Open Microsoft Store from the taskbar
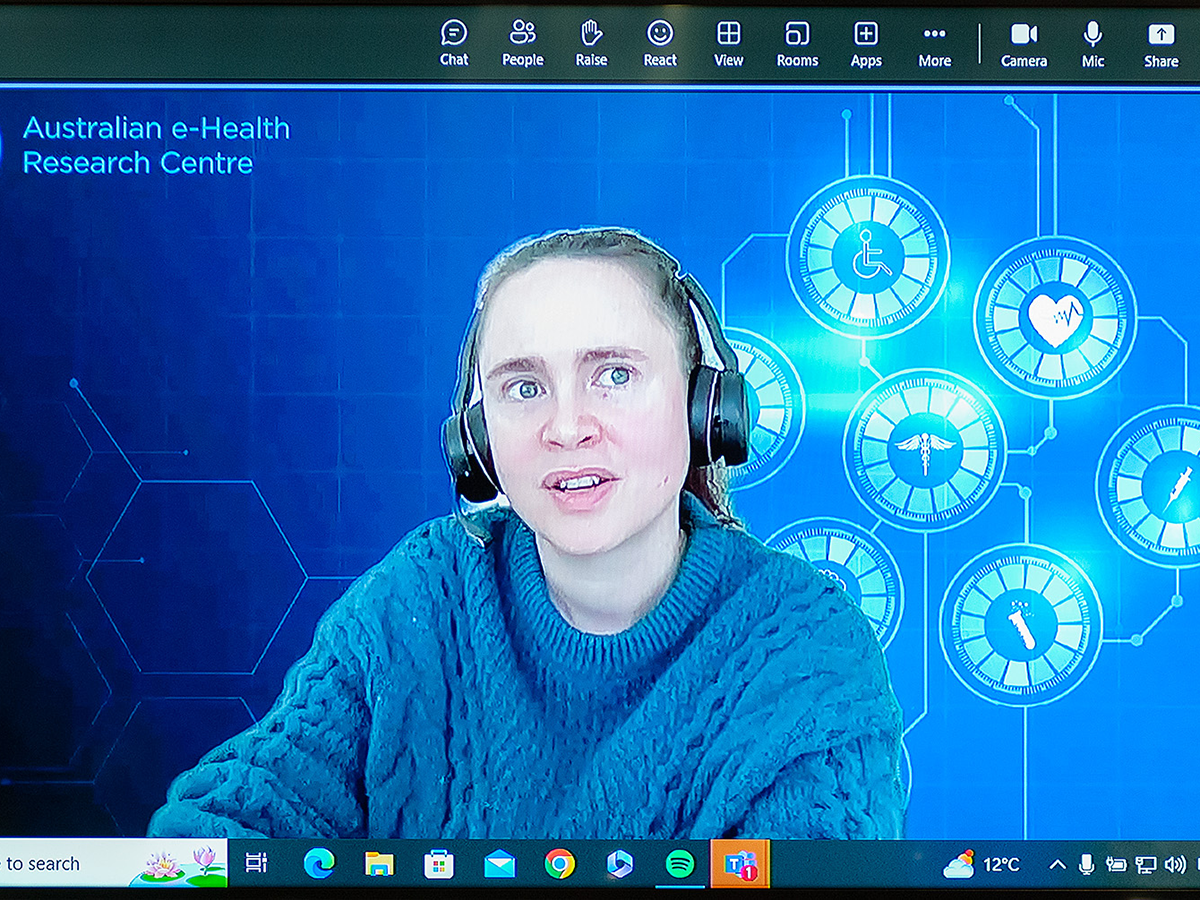This screenshot has width=1200, height=900. coord(439,863)
